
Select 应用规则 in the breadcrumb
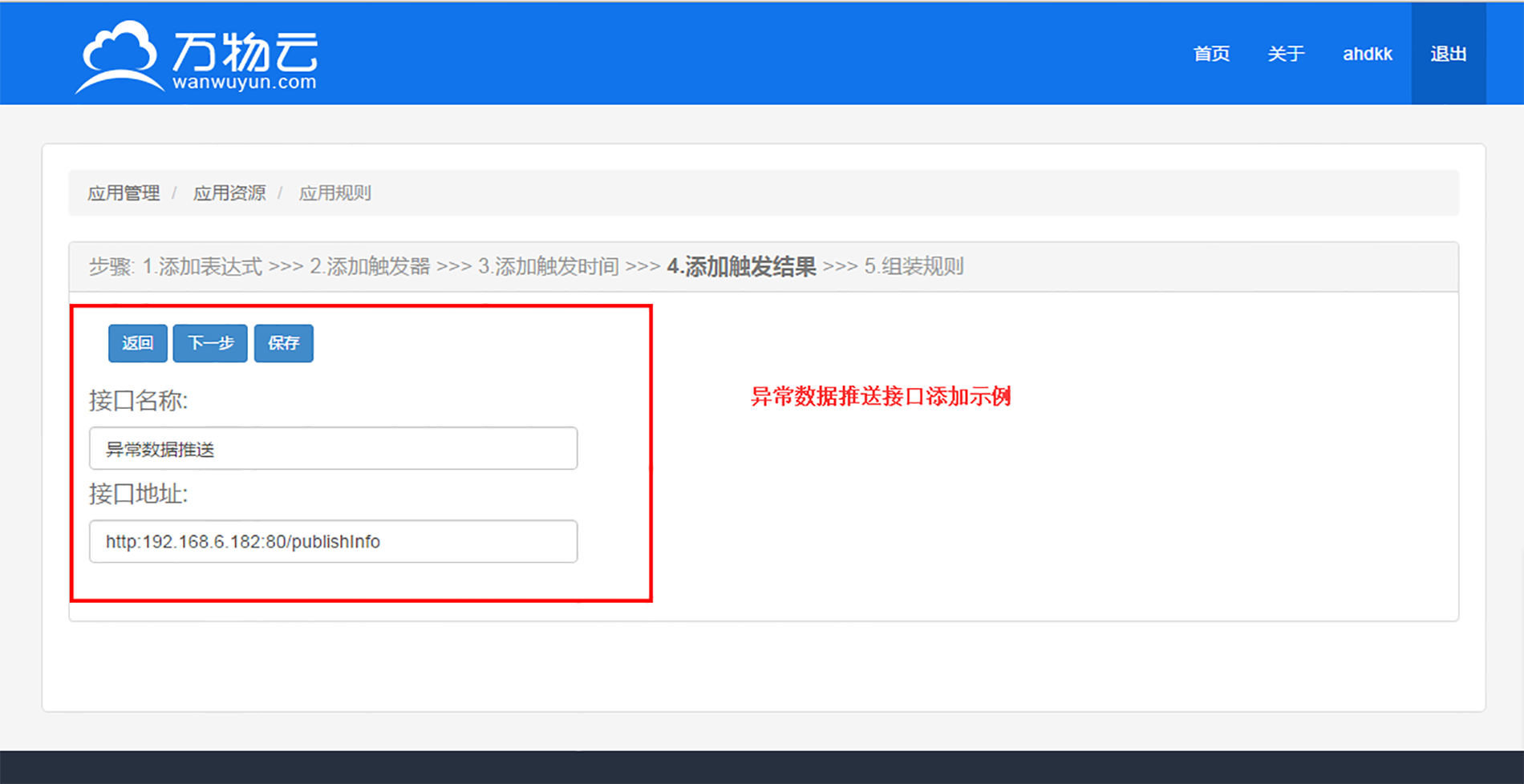point(335,193)
